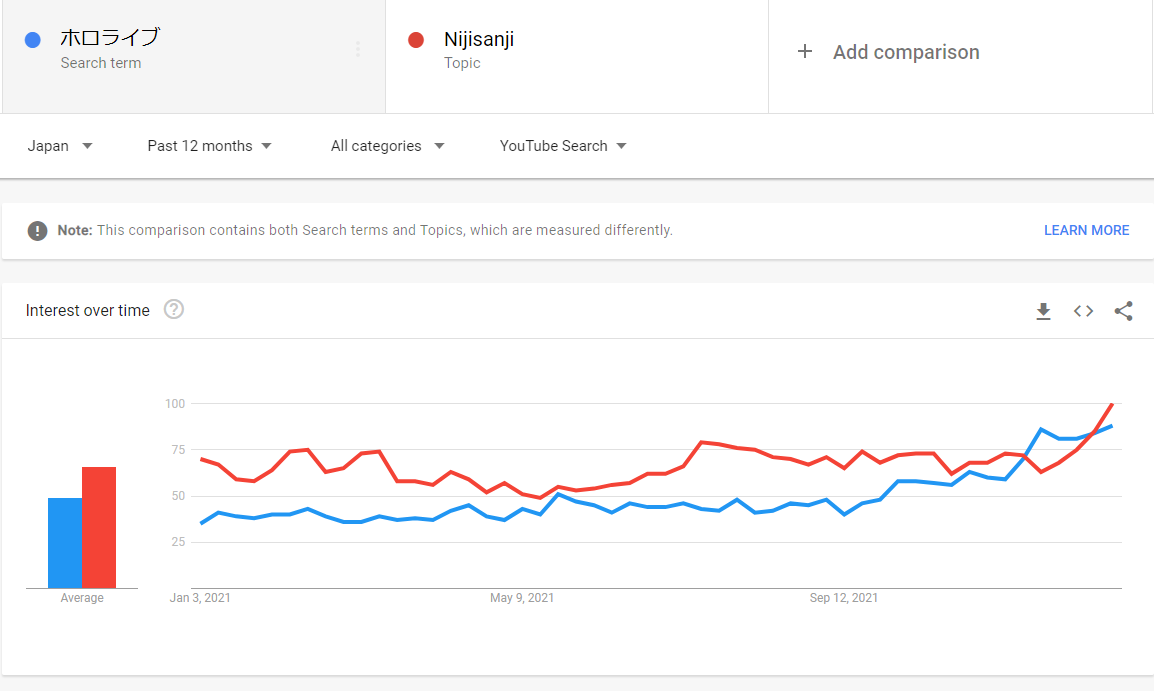Open help for Interest over time
1154x691 pixels.
tap(174, 310)
